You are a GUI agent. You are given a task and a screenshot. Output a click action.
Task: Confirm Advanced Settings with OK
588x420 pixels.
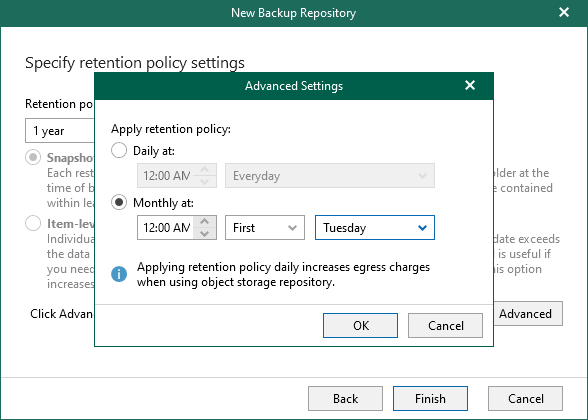(x=360, y=326)
